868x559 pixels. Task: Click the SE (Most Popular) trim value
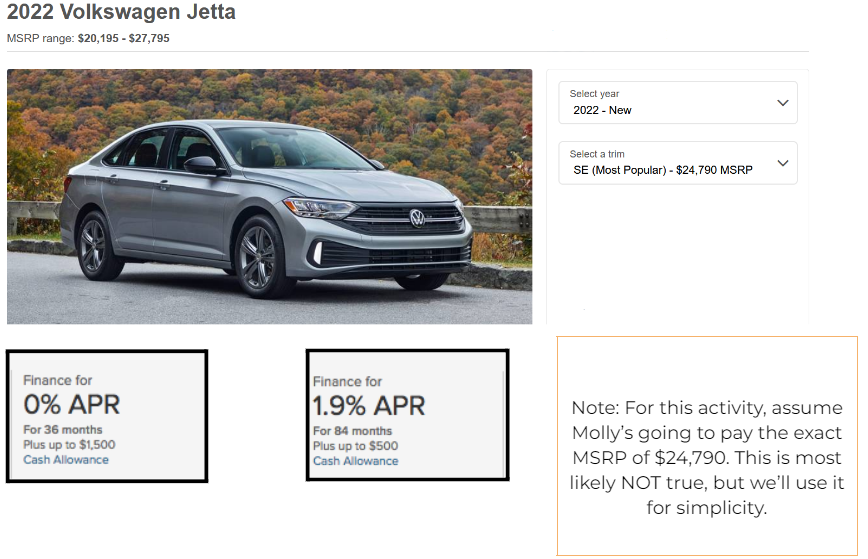coord(662,170)
